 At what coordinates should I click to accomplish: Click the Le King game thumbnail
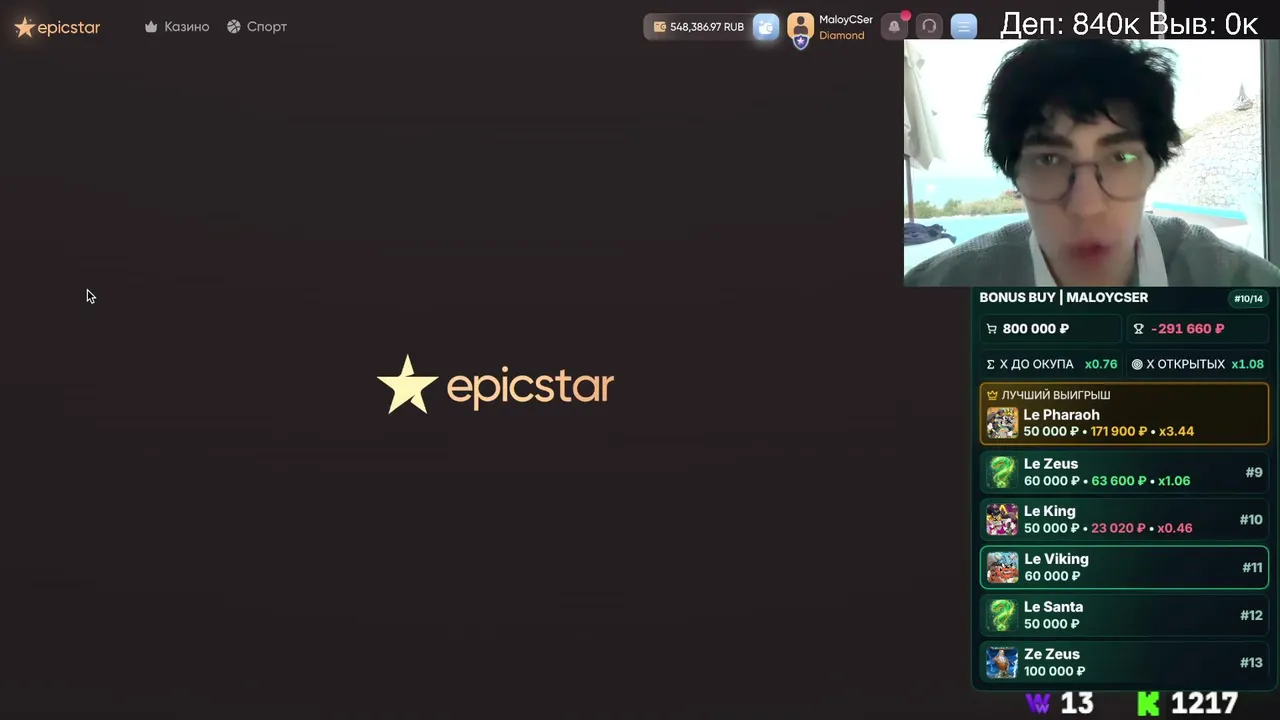point(1002,520)
